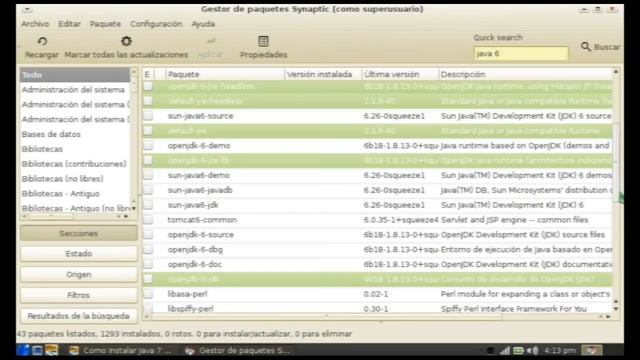640x360 pixels.
Task: Toggle status checkbox for openjdk-6-source
Action: (x=148, y=234)
